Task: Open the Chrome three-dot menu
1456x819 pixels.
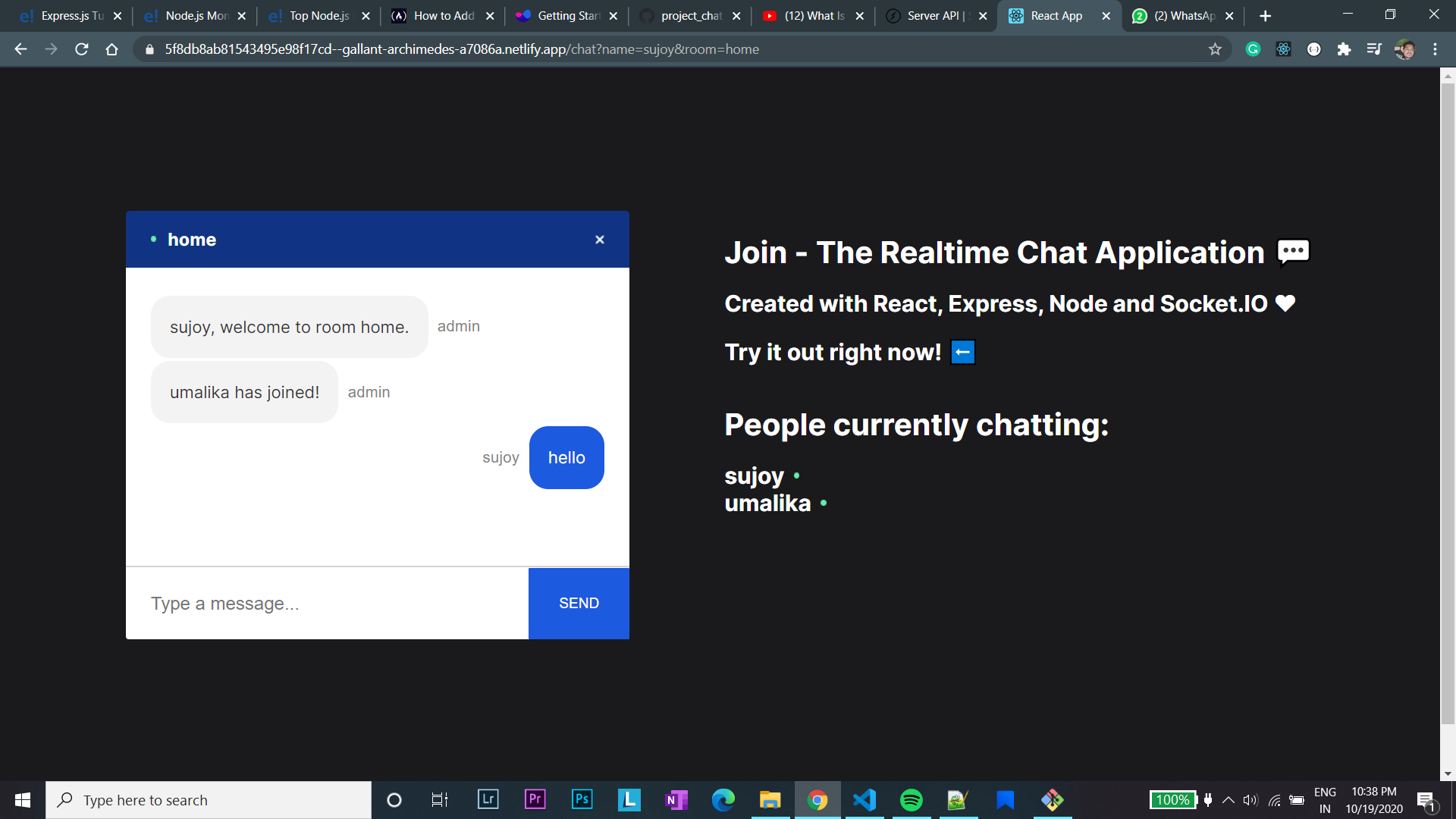Action: click(1435, 49)
